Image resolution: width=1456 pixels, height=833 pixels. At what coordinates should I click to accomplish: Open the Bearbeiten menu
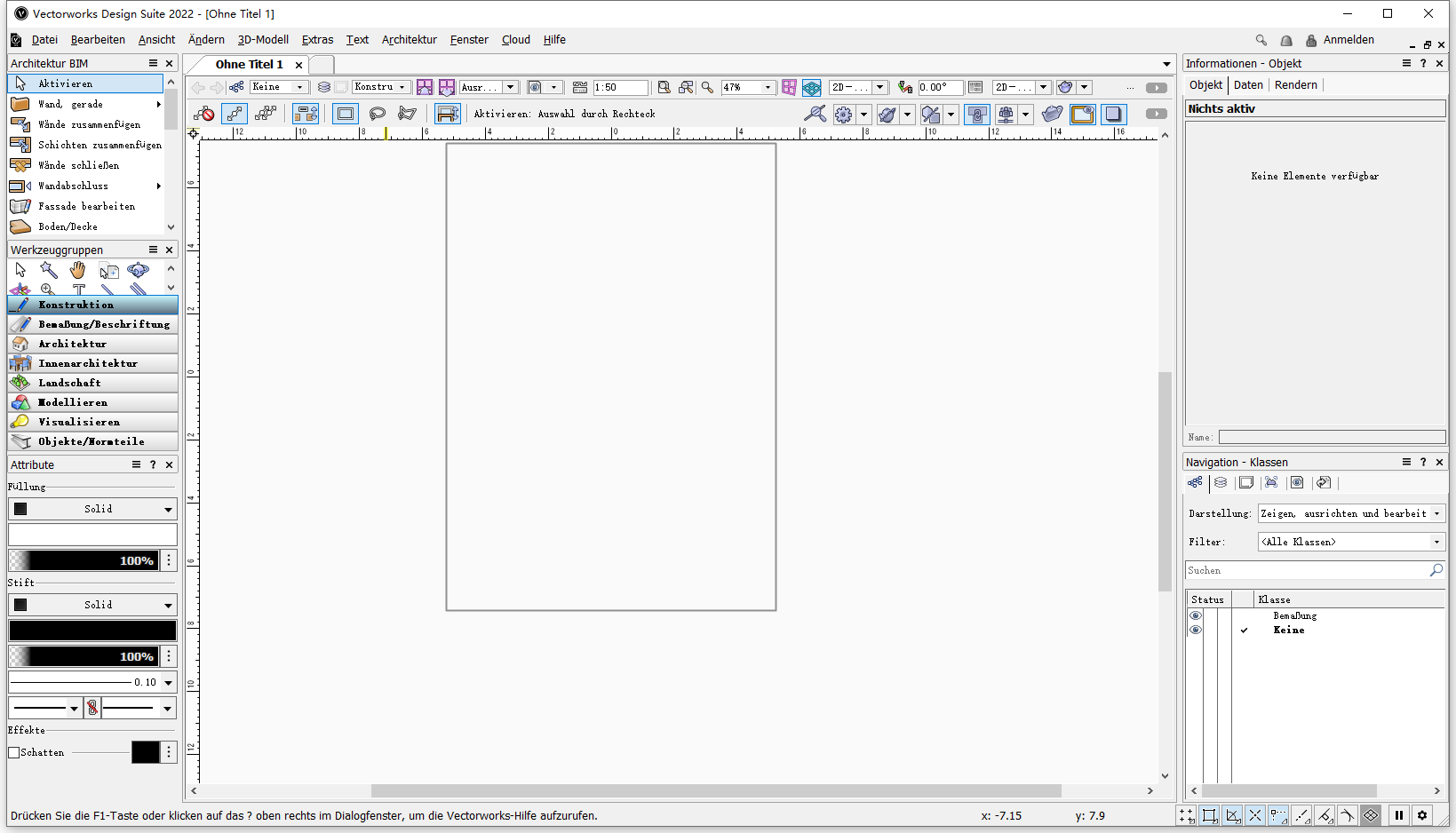(98, 40)
